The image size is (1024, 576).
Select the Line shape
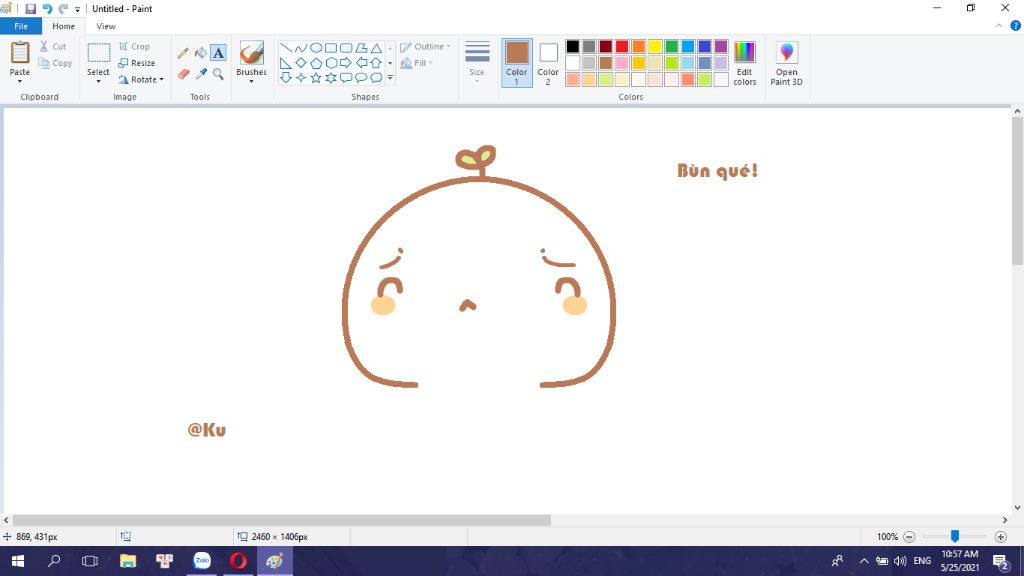click(x=286, y=48)
